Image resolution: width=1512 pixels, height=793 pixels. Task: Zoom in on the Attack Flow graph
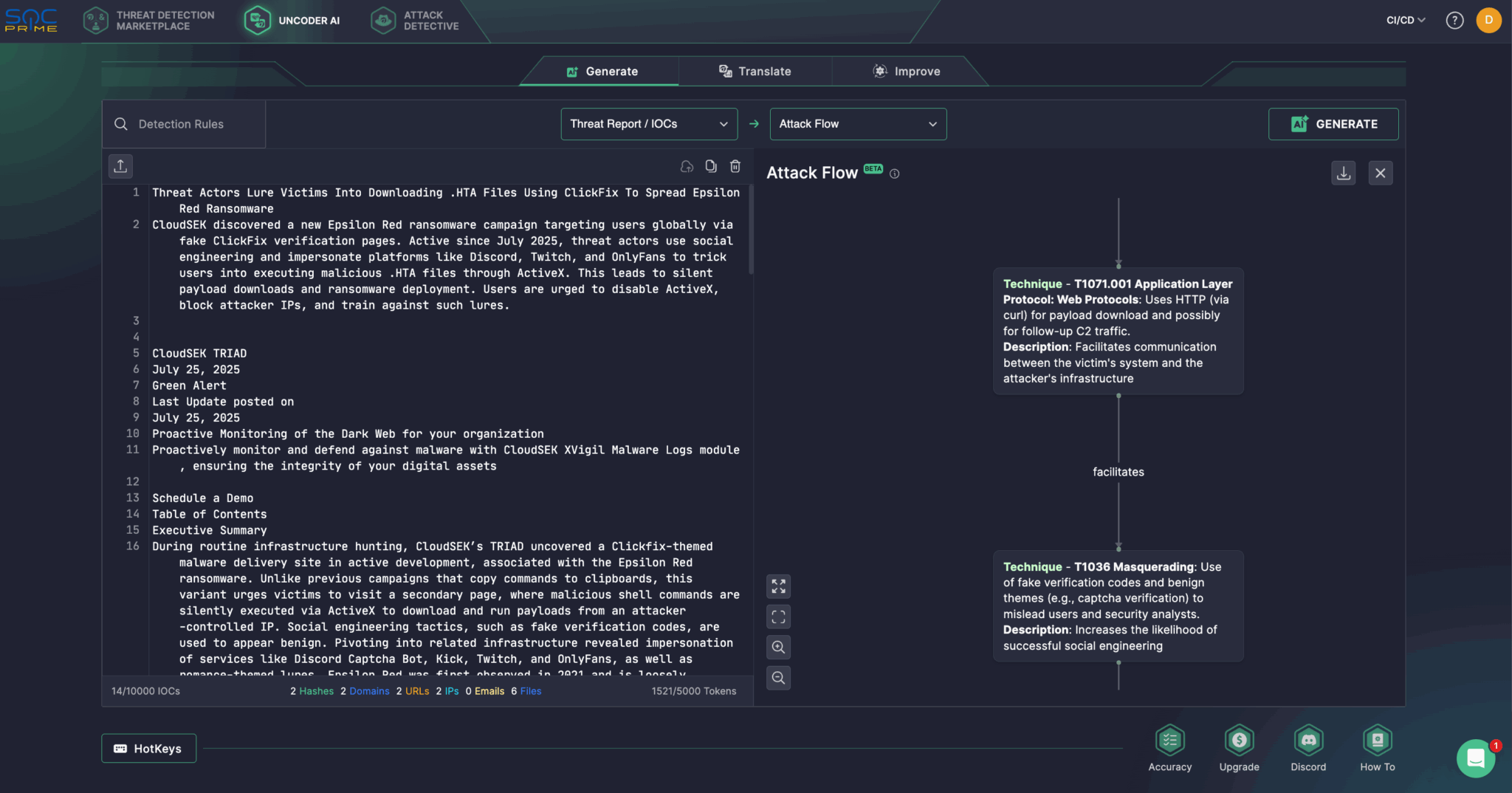pos(777,648)
